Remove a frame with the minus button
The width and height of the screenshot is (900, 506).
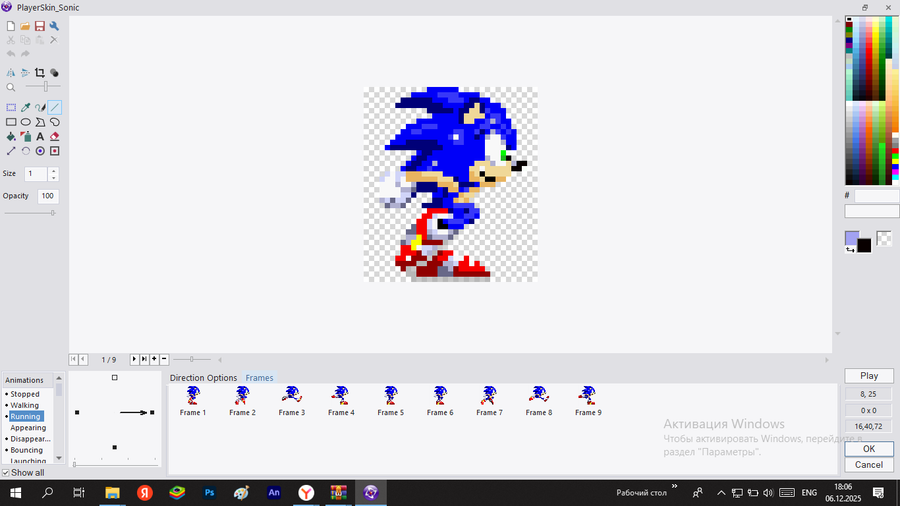click(164, 359)
